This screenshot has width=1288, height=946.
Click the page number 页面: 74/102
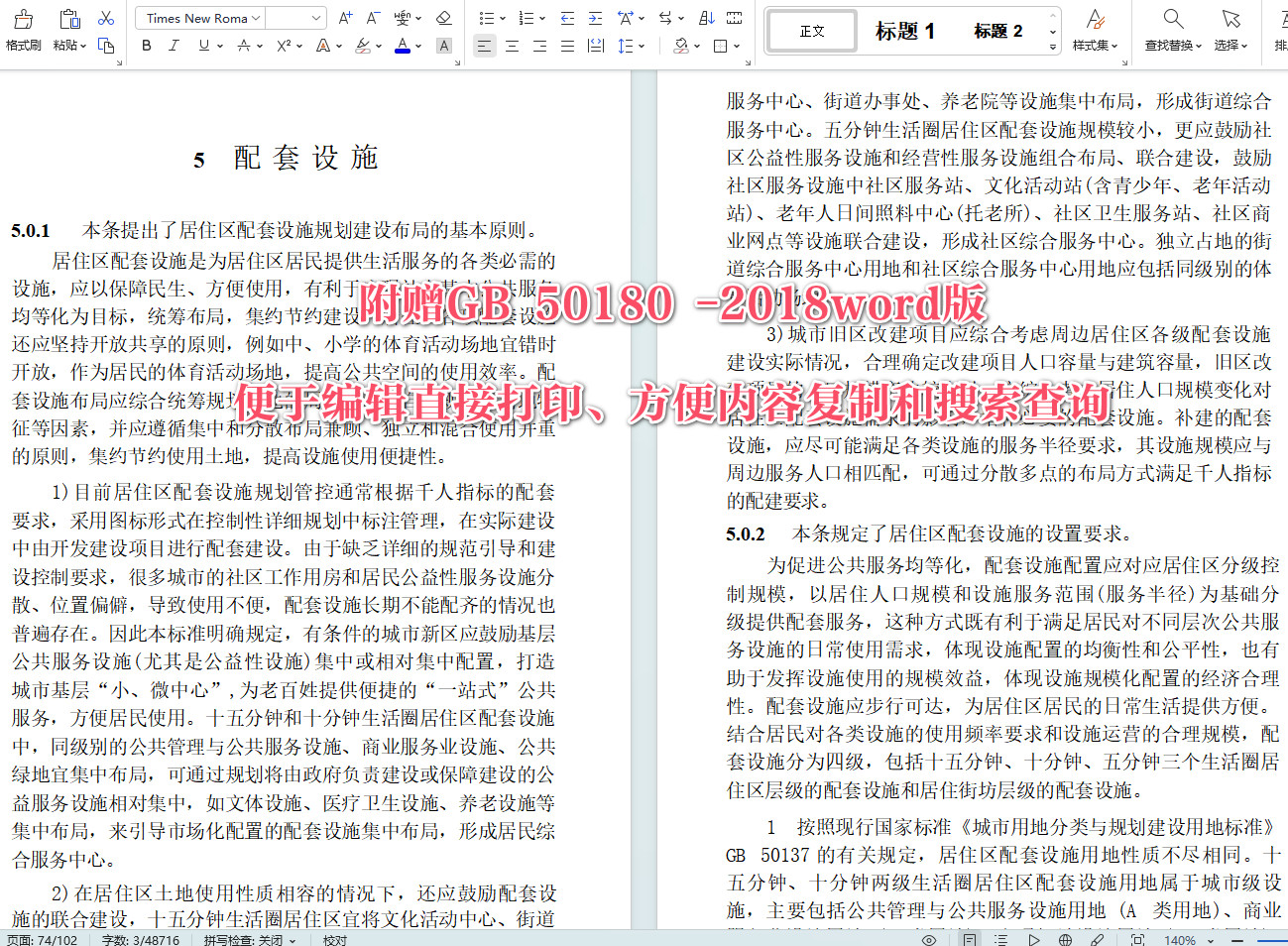[x=42, y=940]
